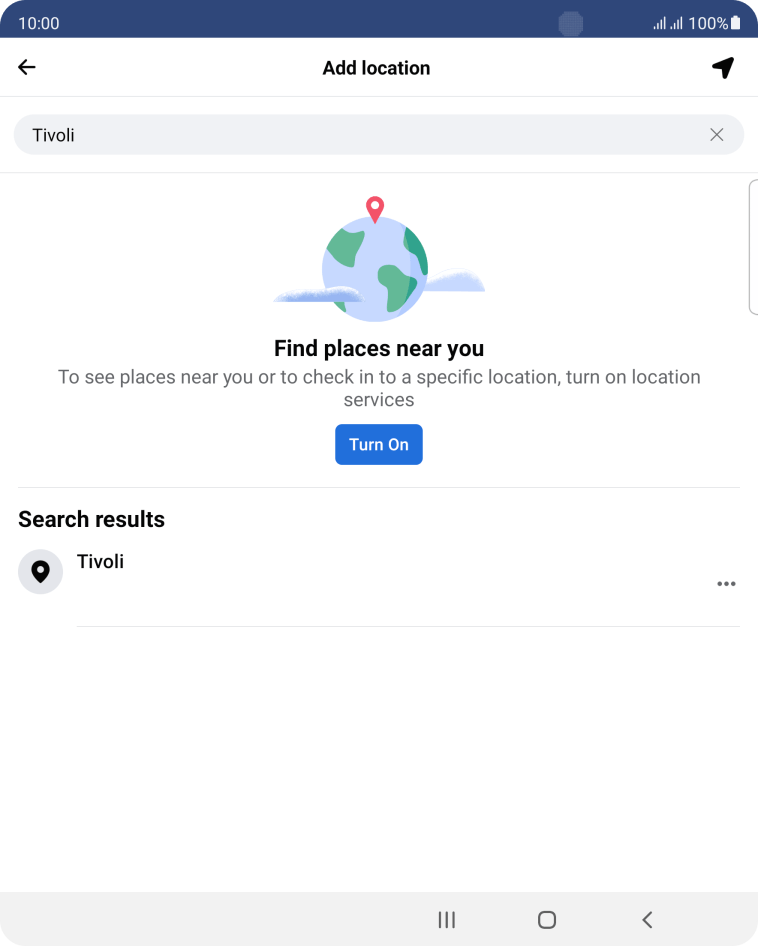Screen dimensions: 758x946
Task: Tap the location arrow icon in header
Action: (723, 68)
